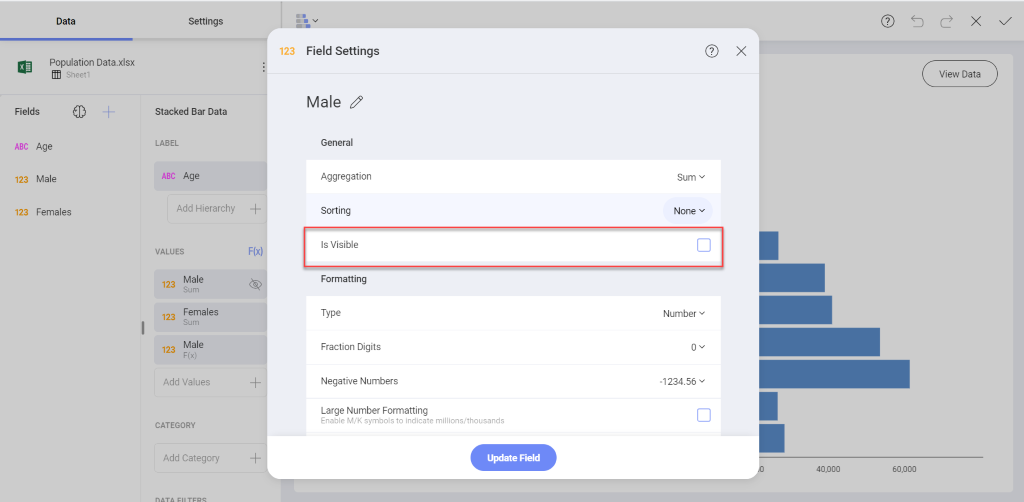Check the Is Visible checkbox
Screen dimensions: 1024x502
click(703, 245)
